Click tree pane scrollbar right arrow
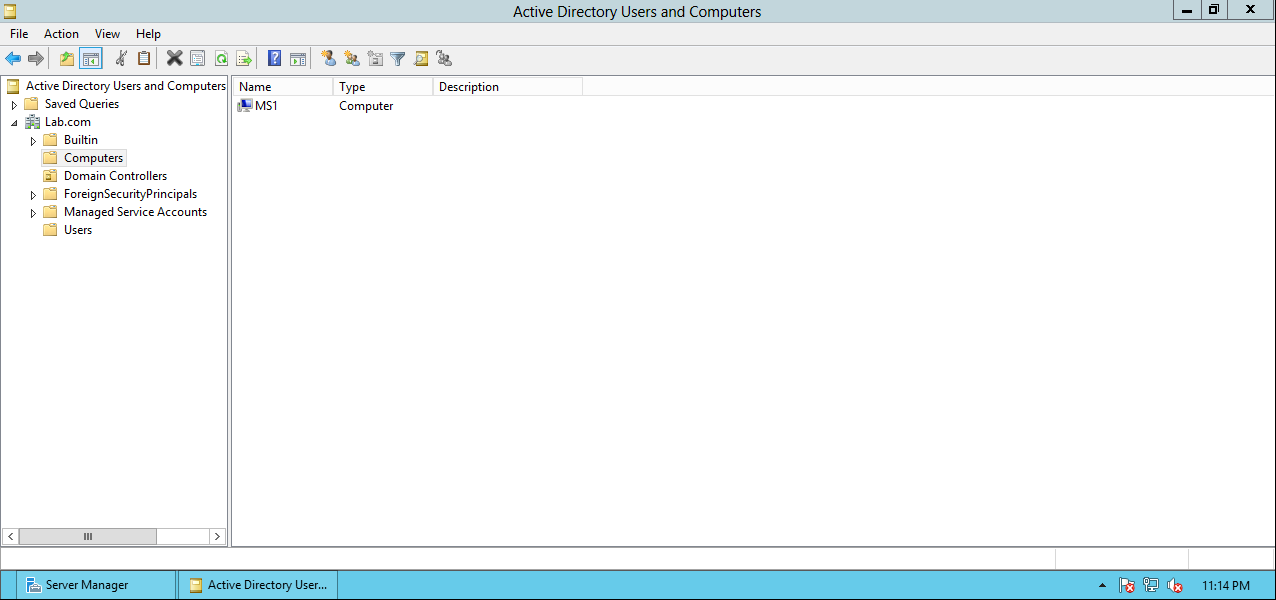This screenshot has height=600, width=1276. point(217,537)
